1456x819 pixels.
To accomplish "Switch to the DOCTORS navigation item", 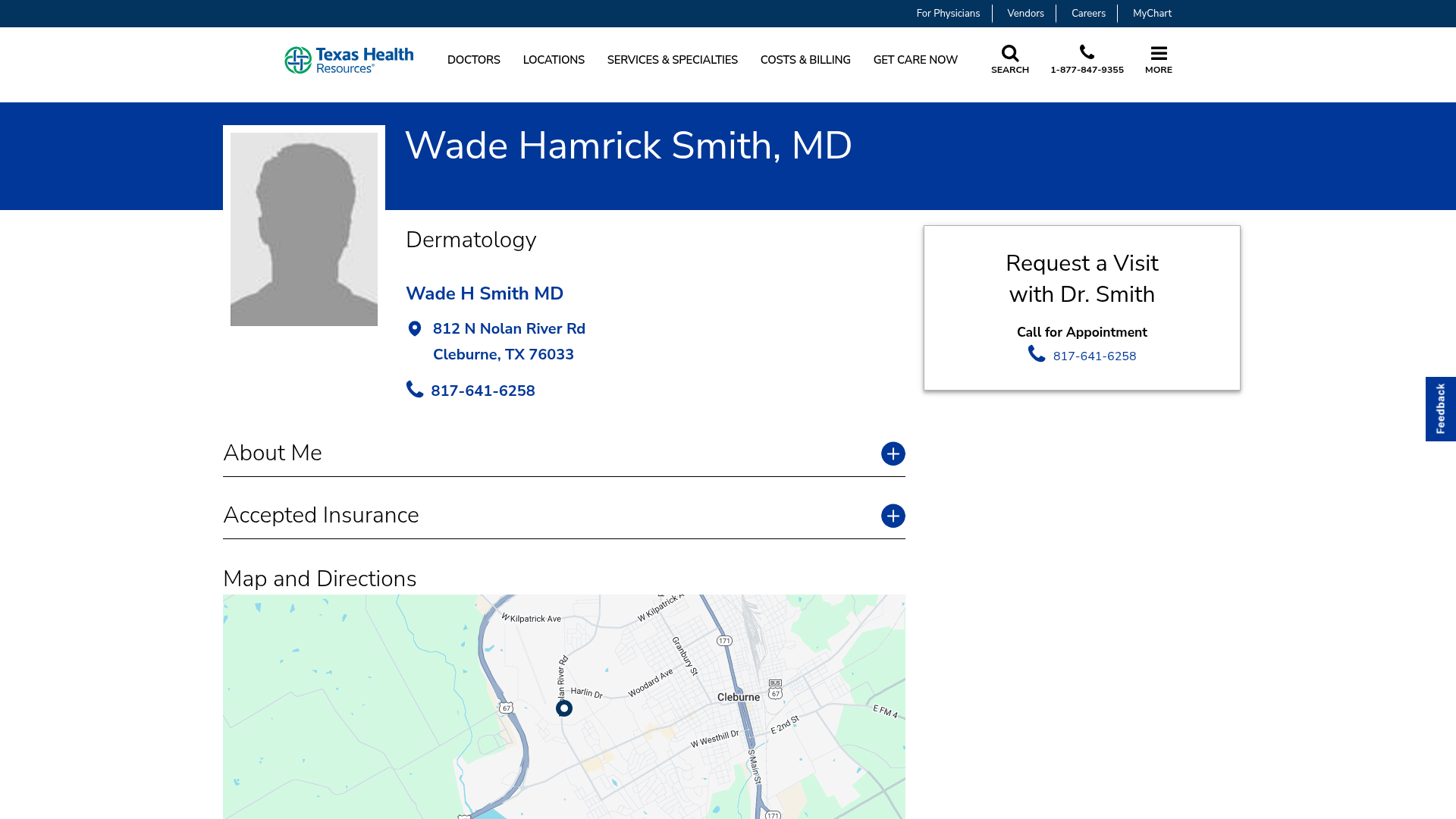I will (474, 60).
